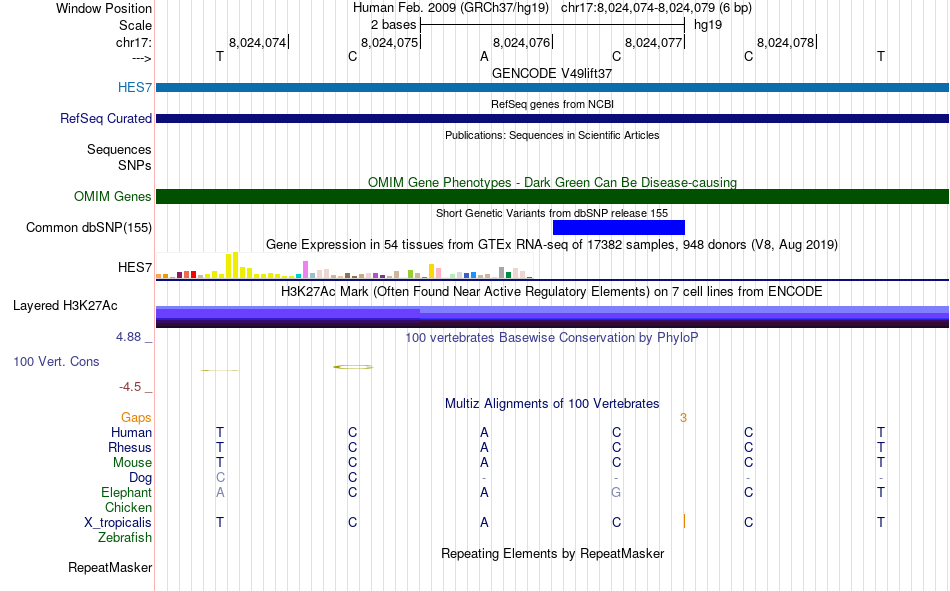Select the Dog species label
The height and width of the screenshot is (591, 950).
coord(140,478)
